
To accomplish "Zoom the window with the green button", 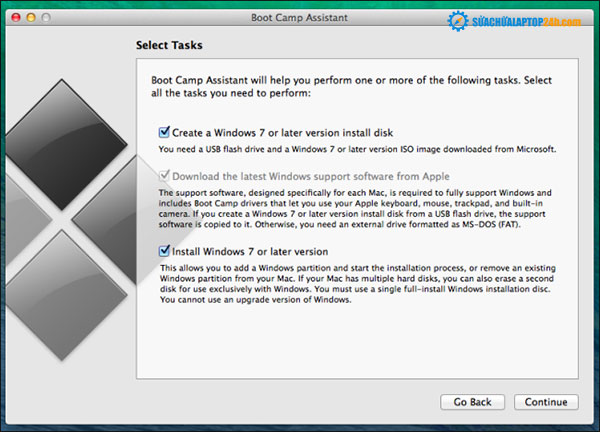I will pos(47,18).
